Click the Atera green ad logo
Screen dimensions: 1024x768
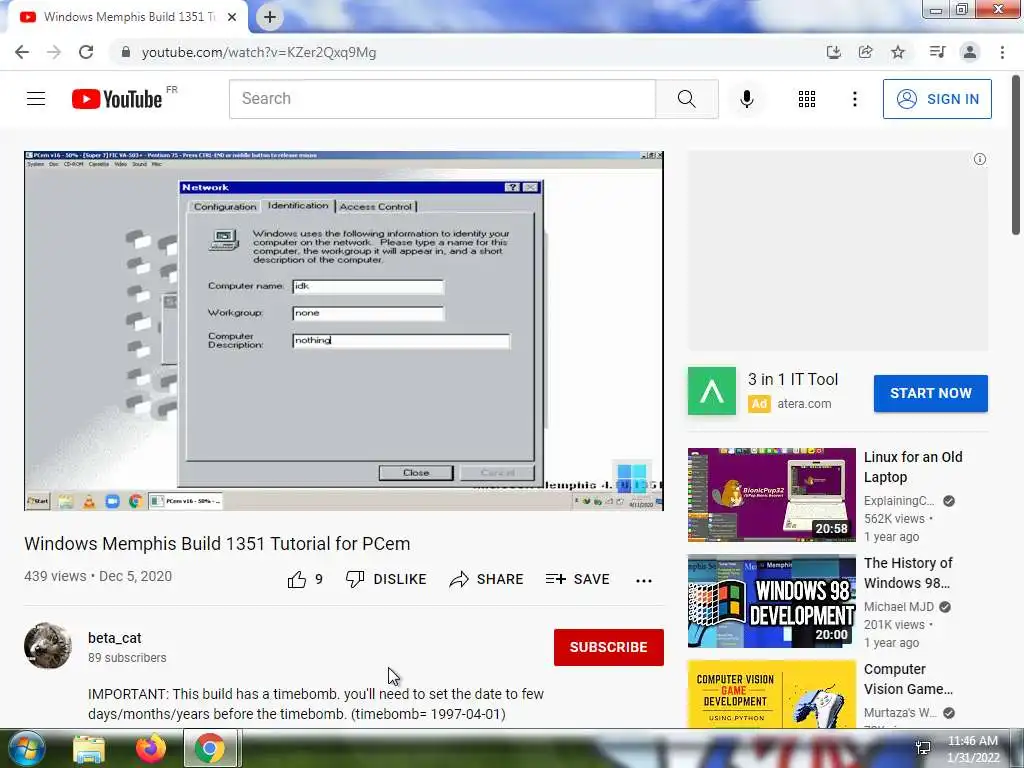[712, 391]
